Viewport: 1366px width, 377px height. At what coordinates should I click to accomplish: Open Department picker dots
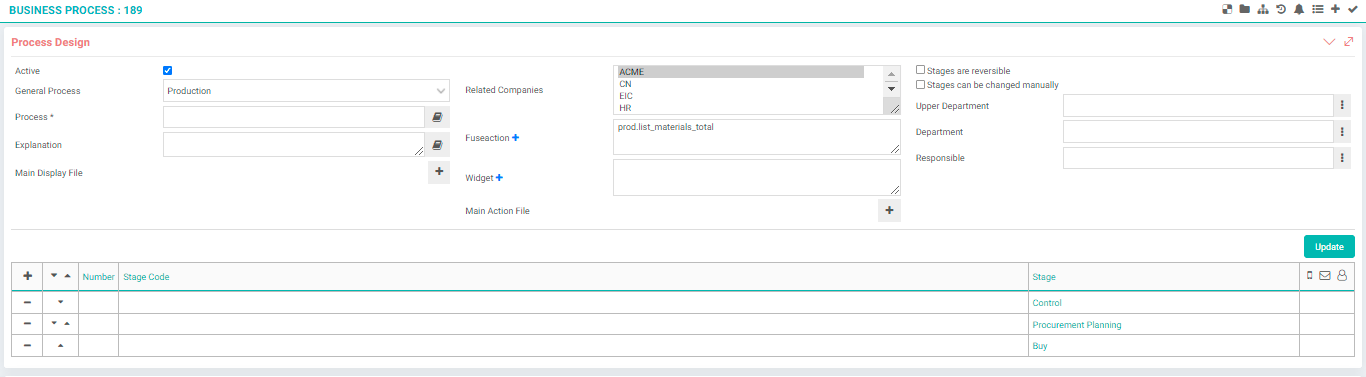pyautogui.click(x=1343, y=132)
